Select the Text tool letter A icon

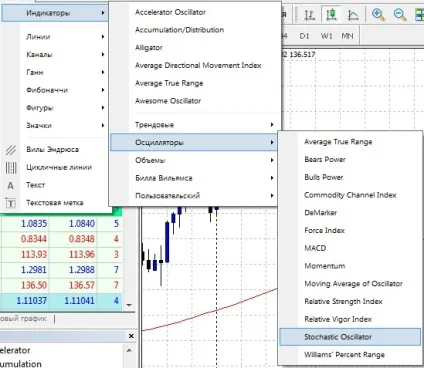tap(11, 185)
